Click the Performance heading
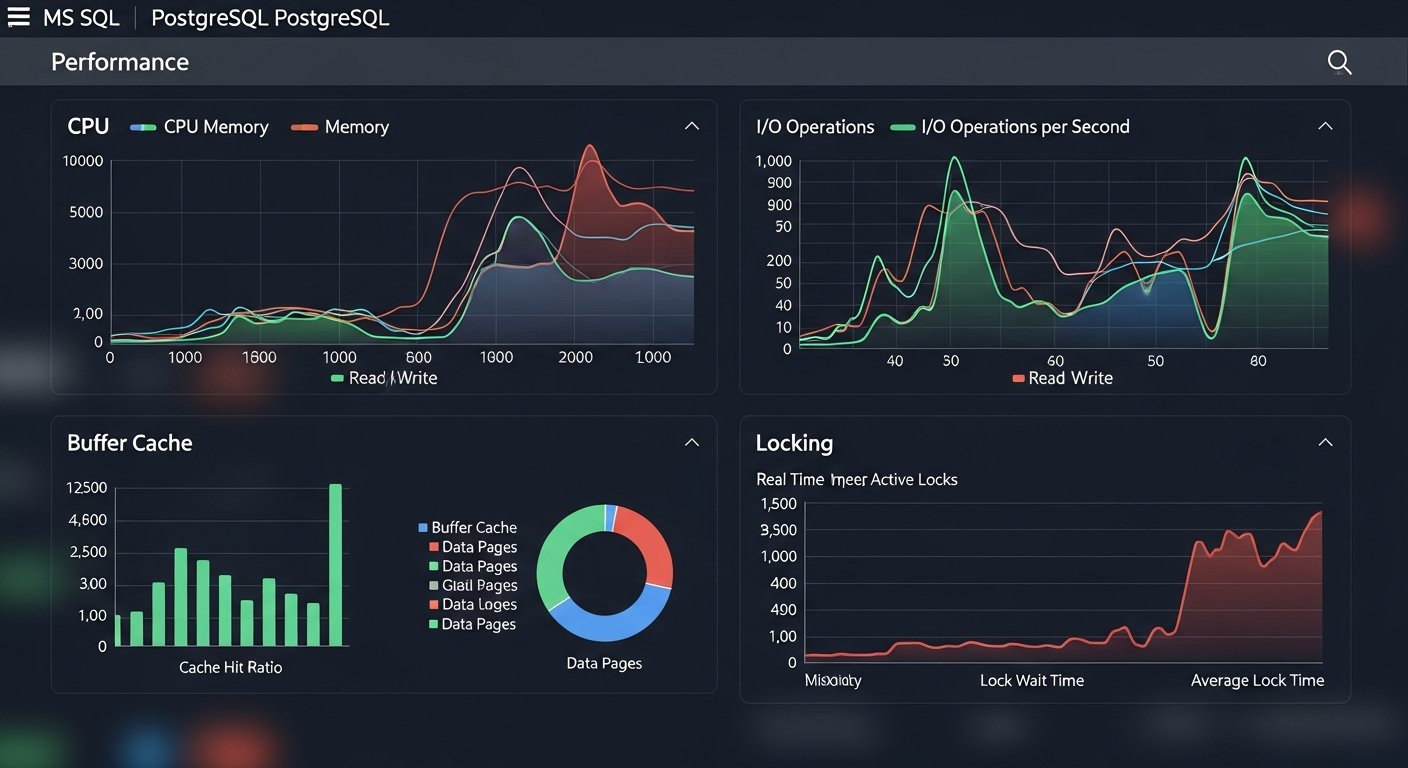The height and width of the screenshot is (768, 1408). point(120,62)
